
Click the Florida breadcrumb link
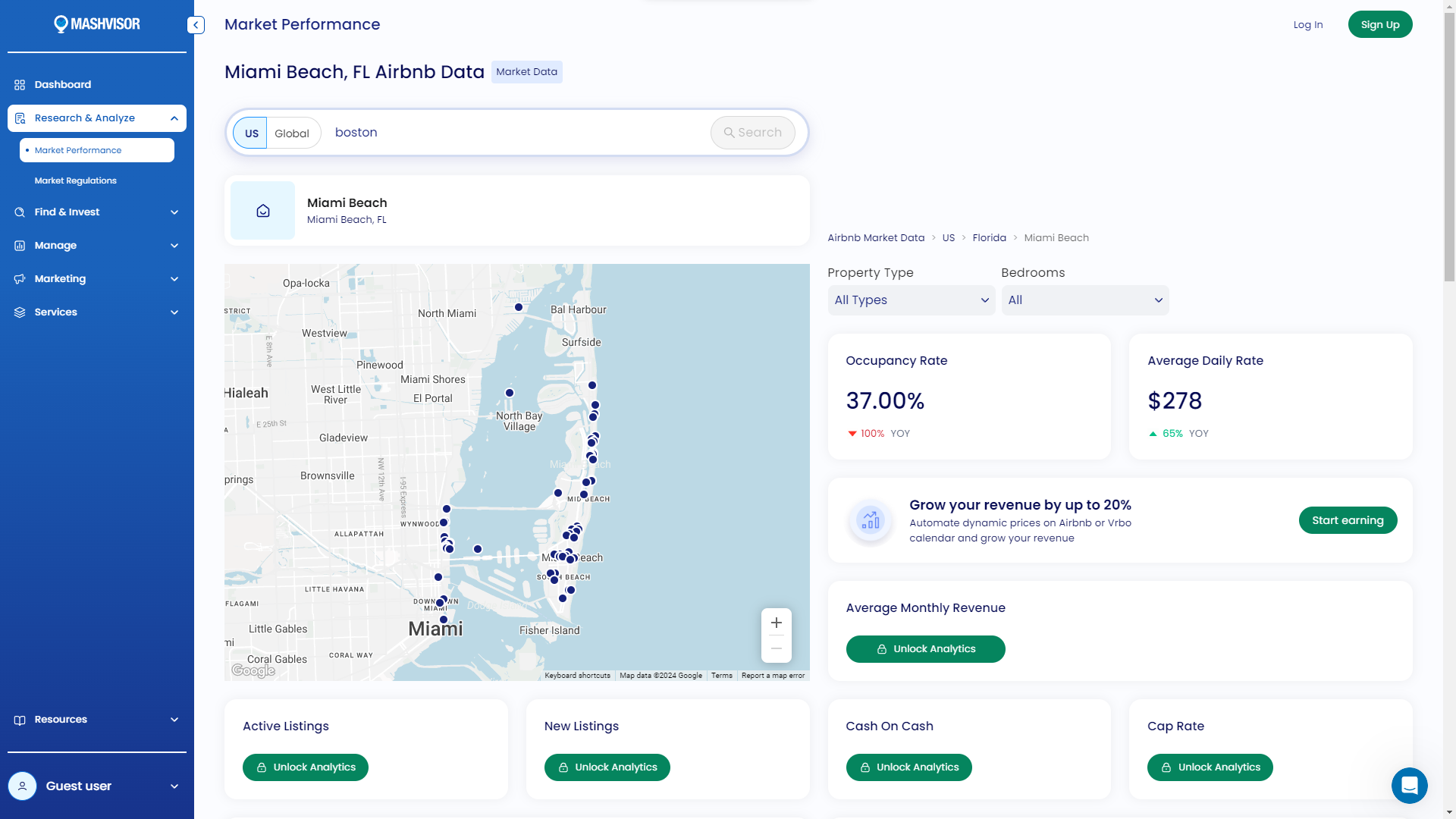989,238
